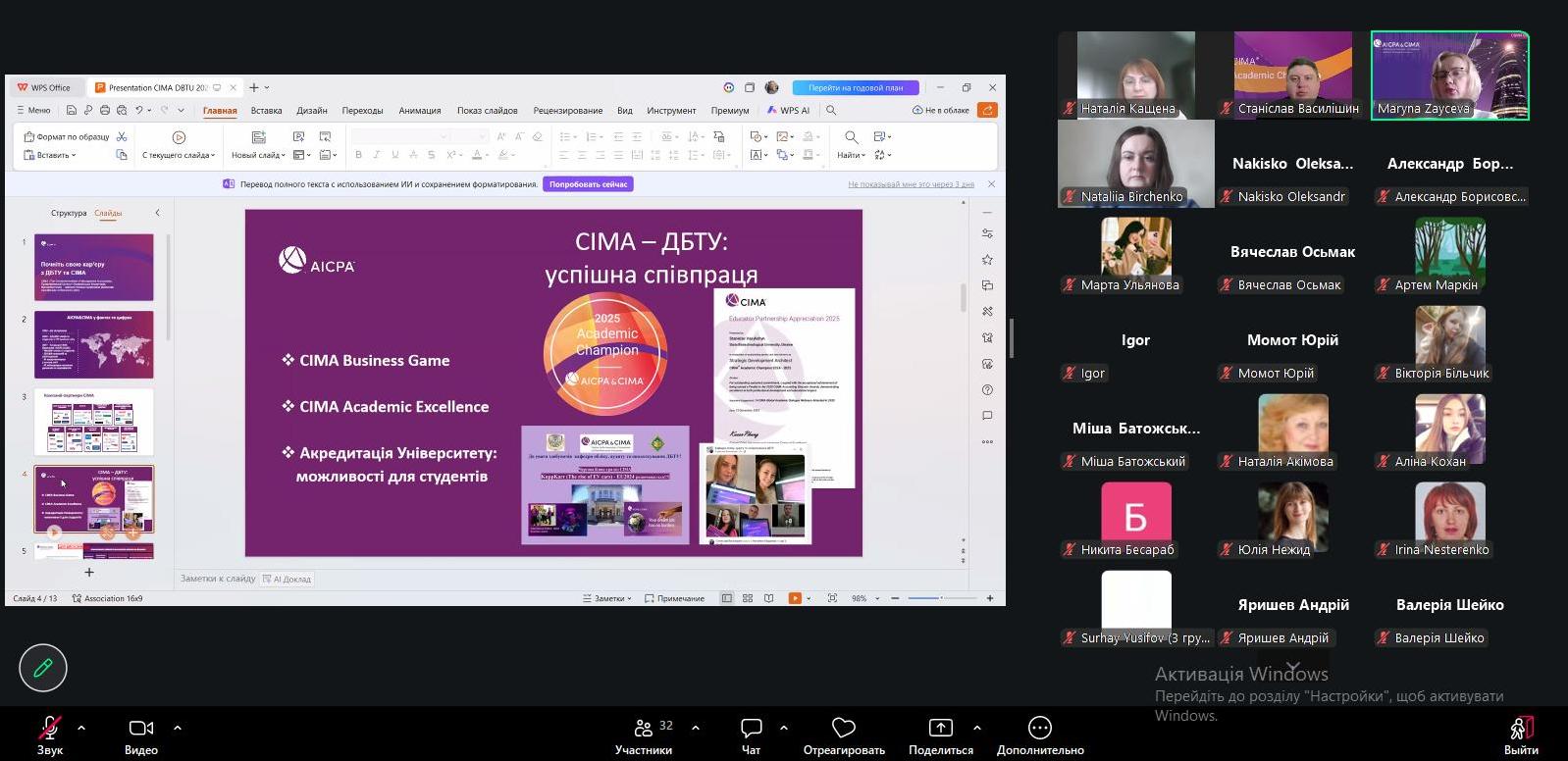Expand the video settings arrow

(178, 728)
